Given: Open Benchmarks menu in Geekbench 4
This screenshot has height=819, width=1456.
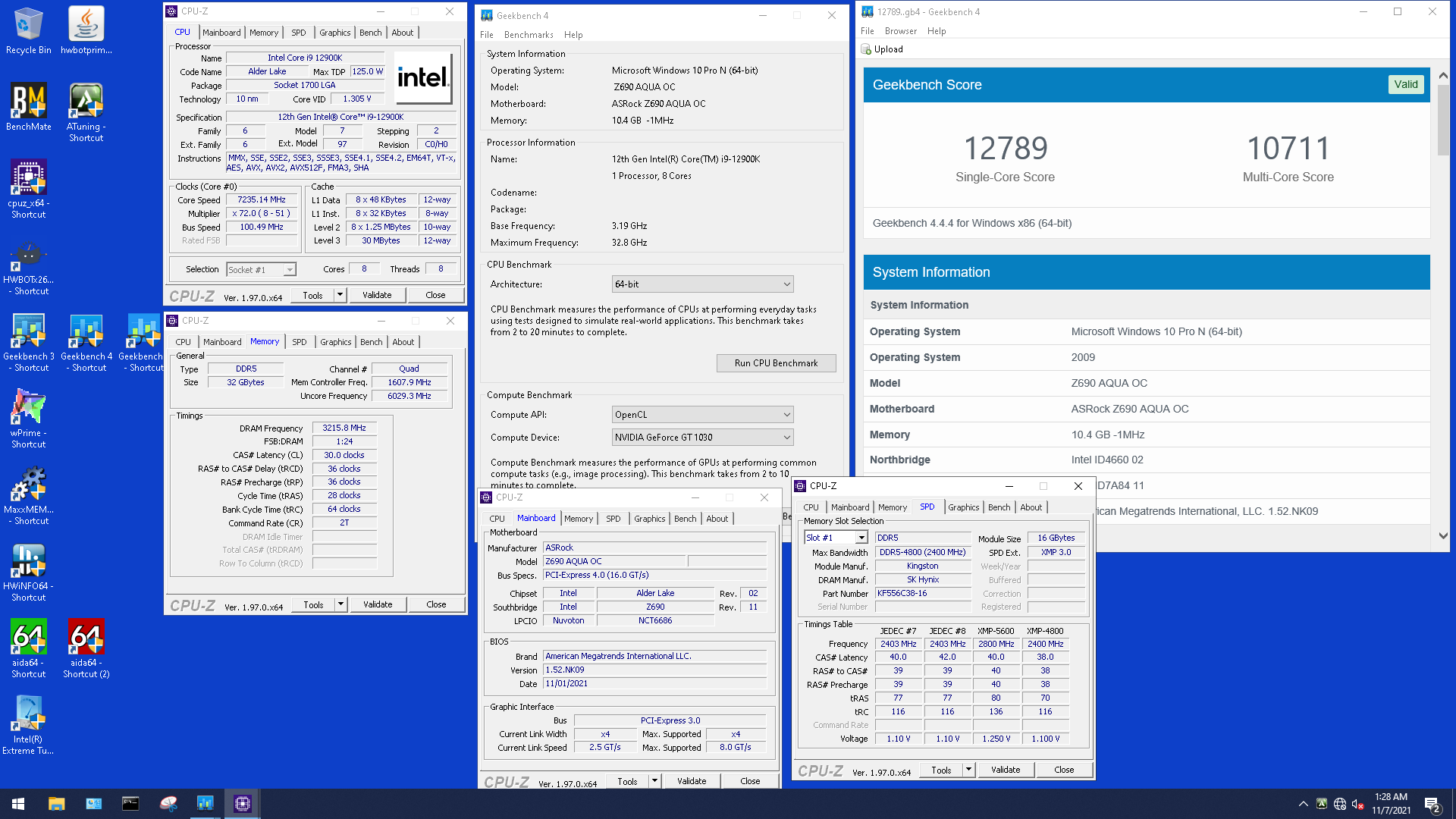Looking at the screenshot, I should (x=529, y=35).
